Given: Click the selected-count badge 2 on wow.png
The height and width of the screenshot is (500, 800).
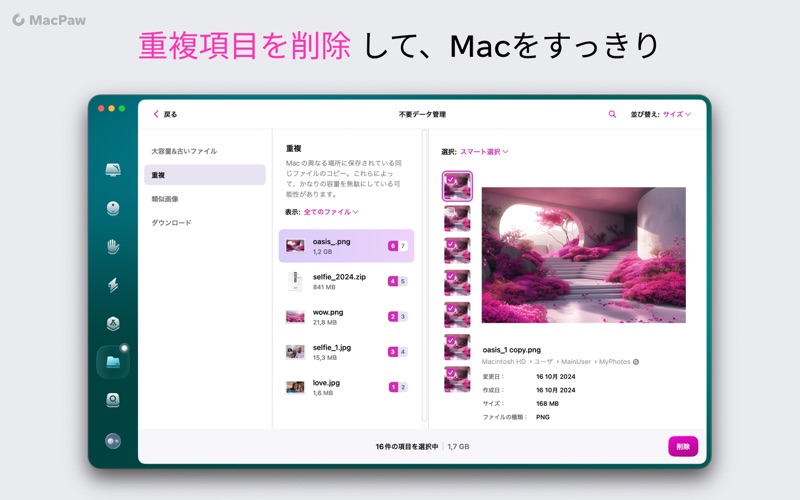Looking at the screenshot, I should (393, 316).
